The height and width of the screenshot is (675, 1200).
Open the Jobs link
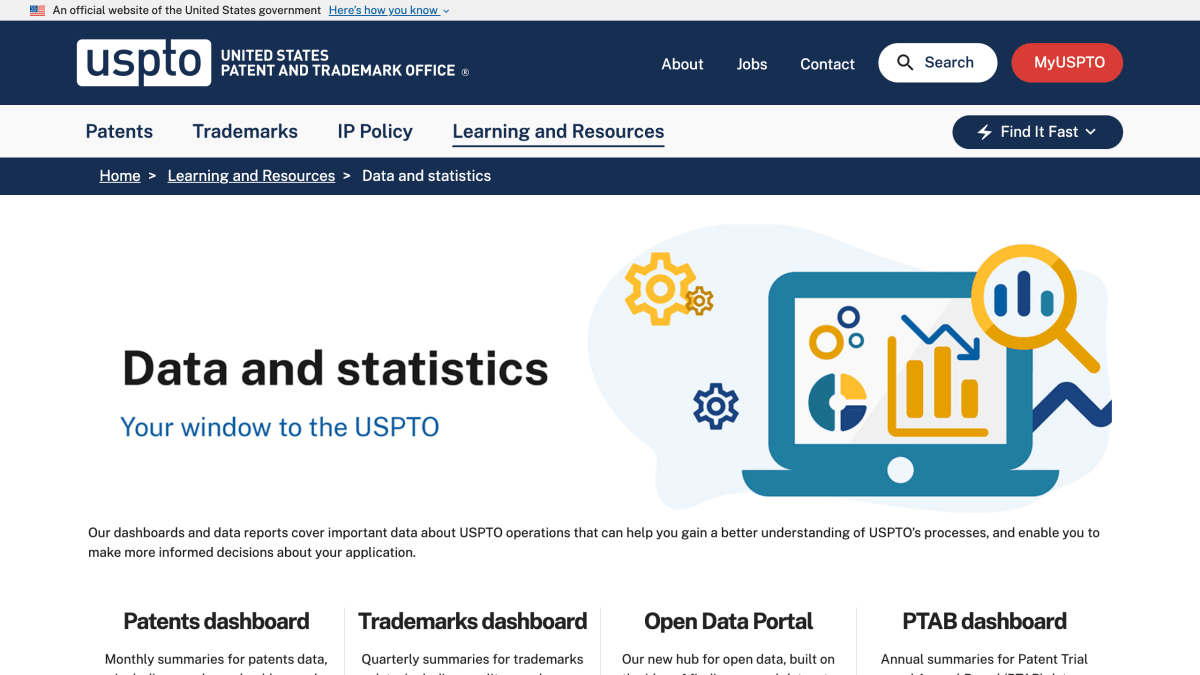point(752,64)
